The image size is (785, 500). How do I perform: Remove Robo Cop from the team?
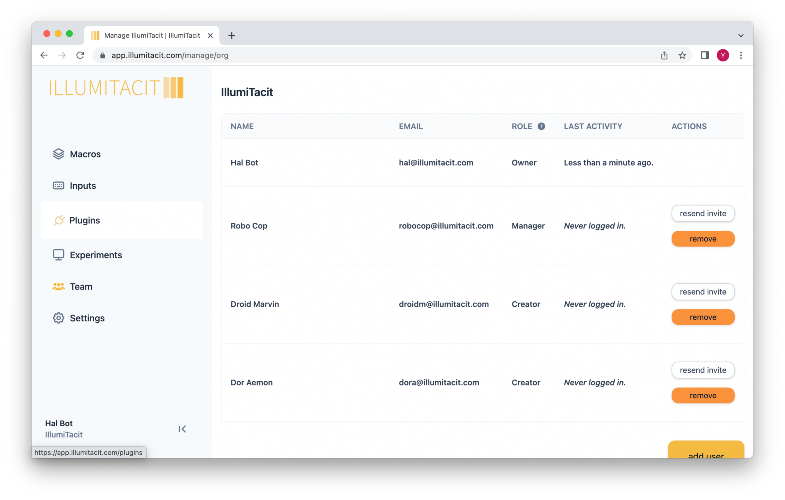(702, 239)
